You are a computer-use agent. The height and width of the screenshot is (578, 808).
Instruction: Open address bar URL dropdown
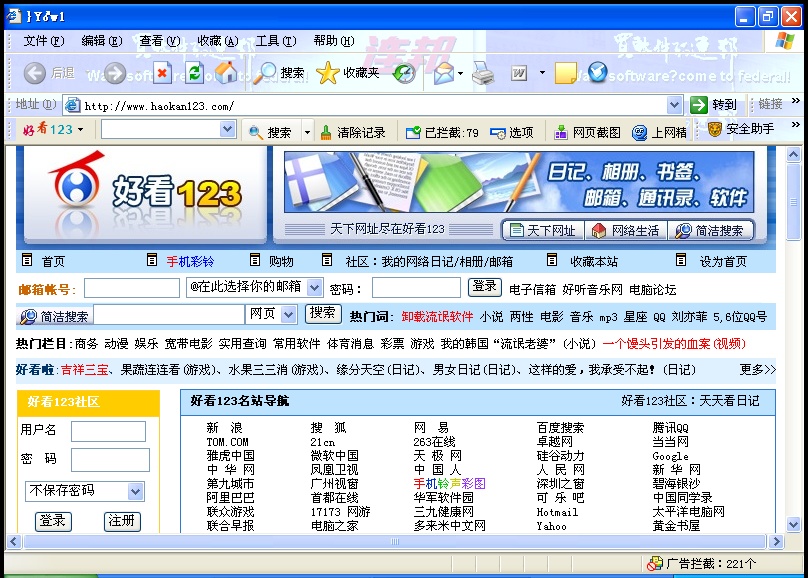tap(675, 105)
